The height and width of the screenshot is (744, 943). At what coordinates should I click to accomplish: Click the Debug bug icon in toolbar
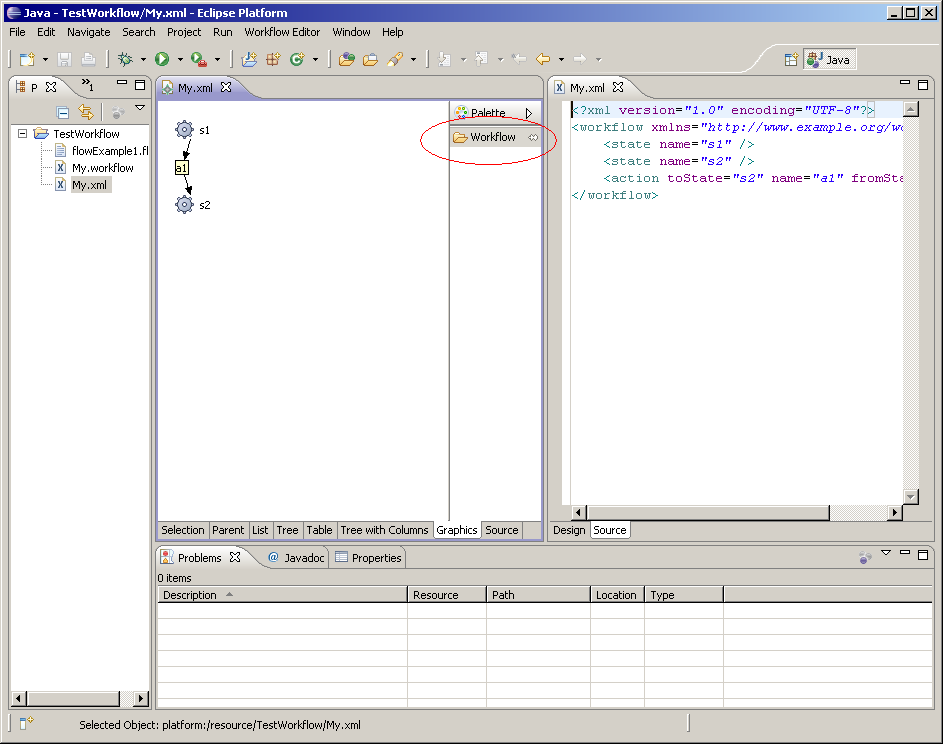(125, 60)
